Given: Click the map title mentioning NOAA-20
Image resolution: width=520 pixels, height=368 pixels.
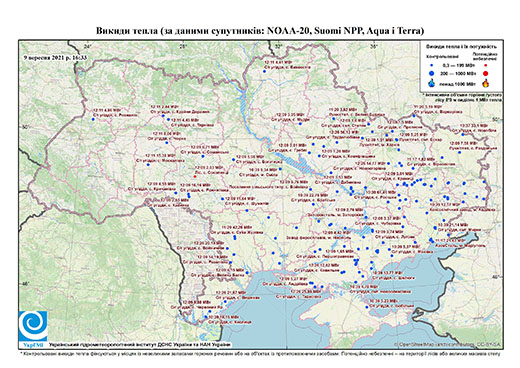Looking at the screenshot, I should click(x=260, y=31).
